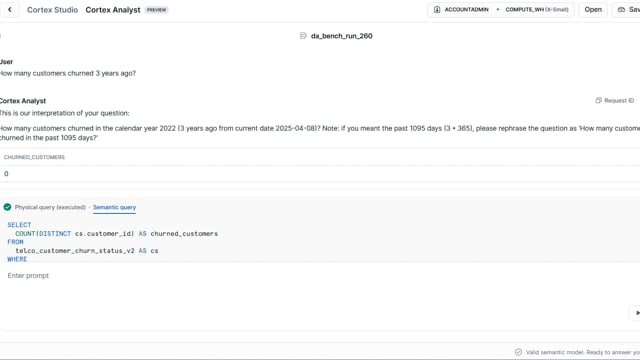Go back using the left chevron icon

click(10, 10)
